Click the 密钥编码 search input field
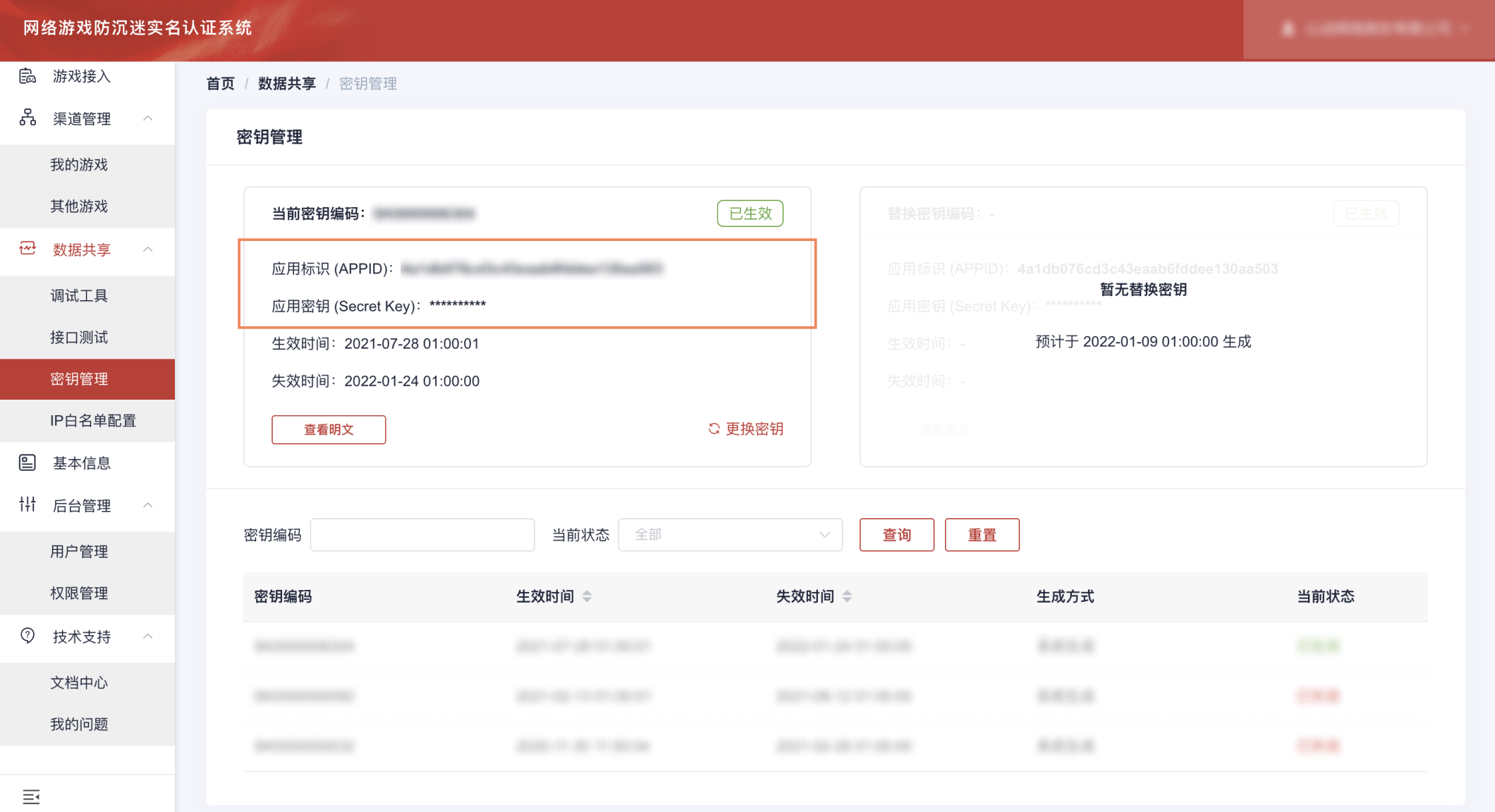The width and height of the screenshot is (1495, 812). (422, 534)
